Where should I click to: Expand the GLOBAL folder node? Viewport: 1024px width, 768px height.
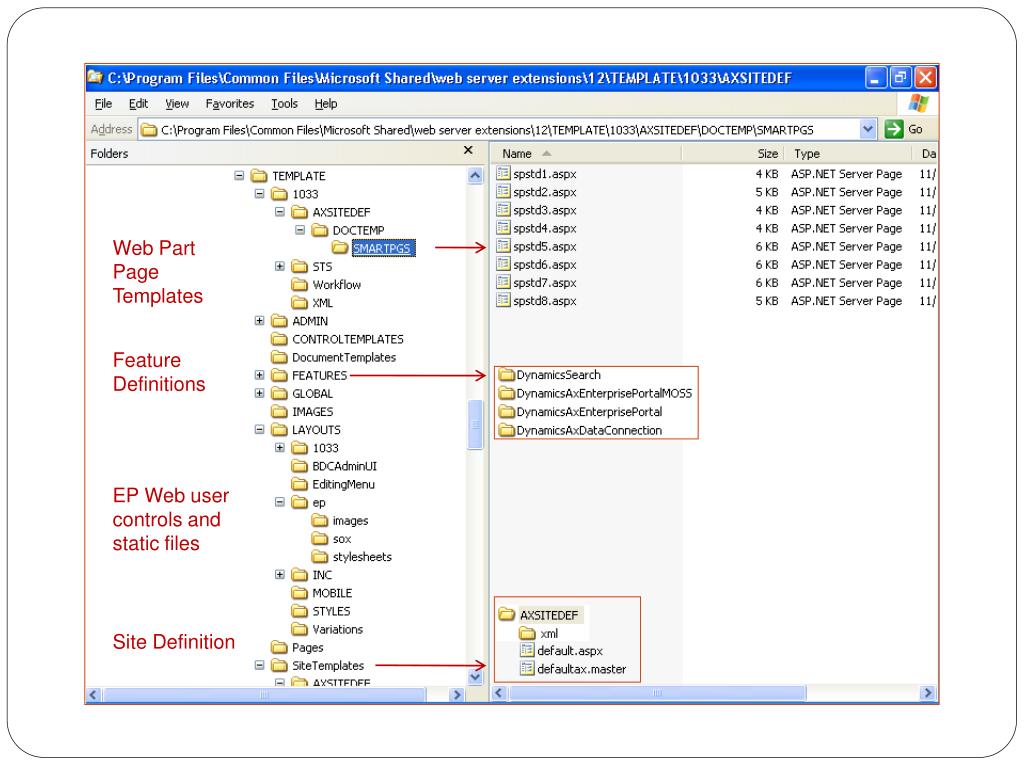point(259,393)
